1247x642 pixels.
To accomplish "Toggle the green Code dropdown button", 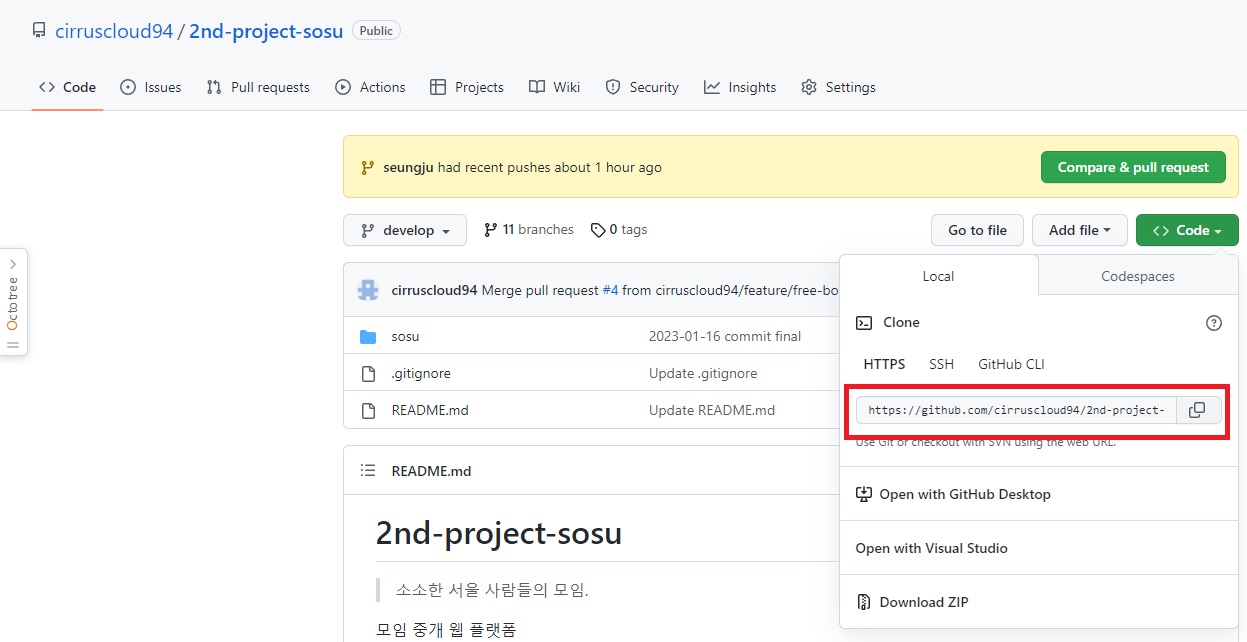I will point(1187,230).
